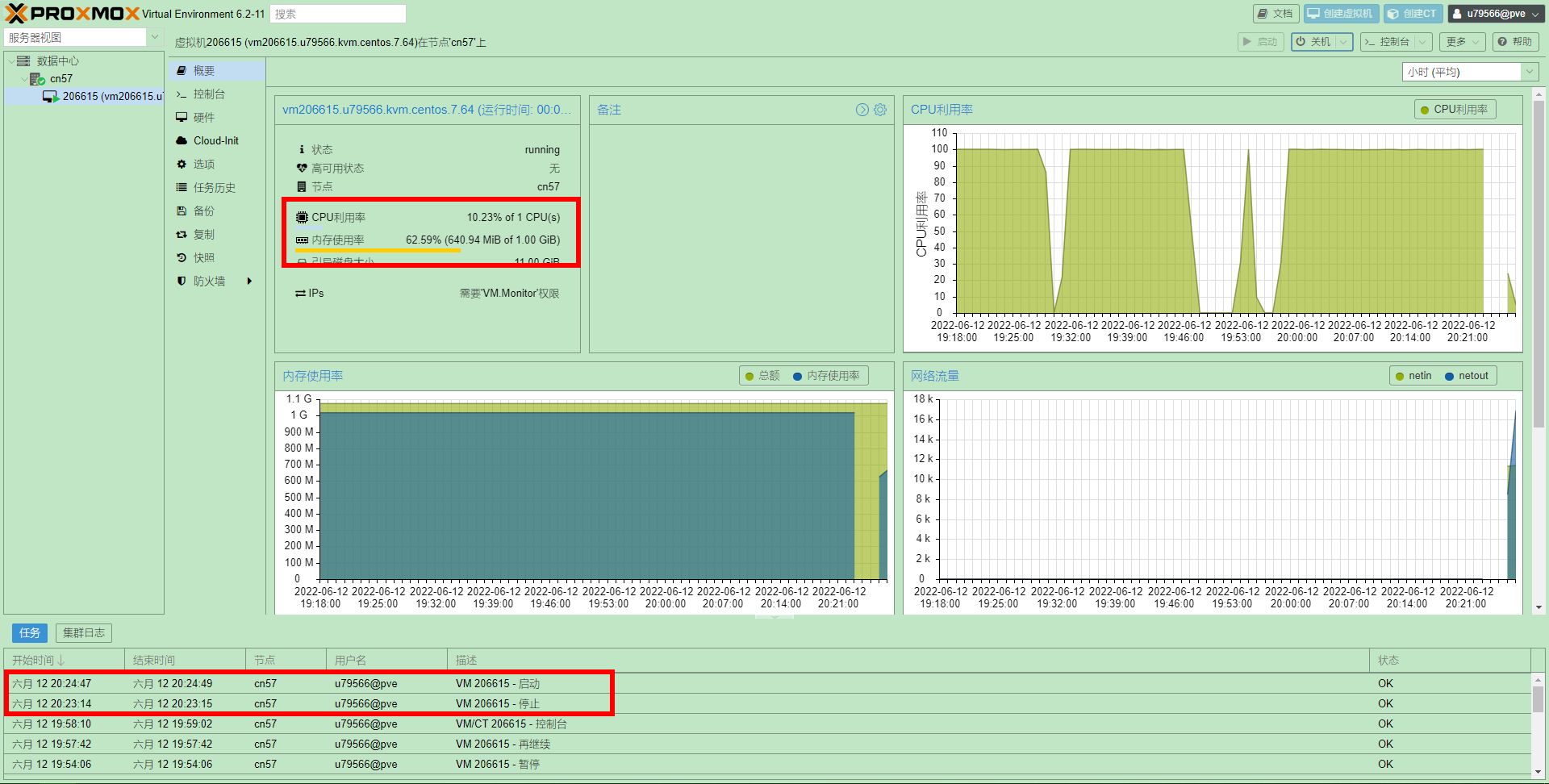This screenshot has height=784, width=1549.
Task: Select the VM 206615 - 启动 task row
Action: (767, 684)
